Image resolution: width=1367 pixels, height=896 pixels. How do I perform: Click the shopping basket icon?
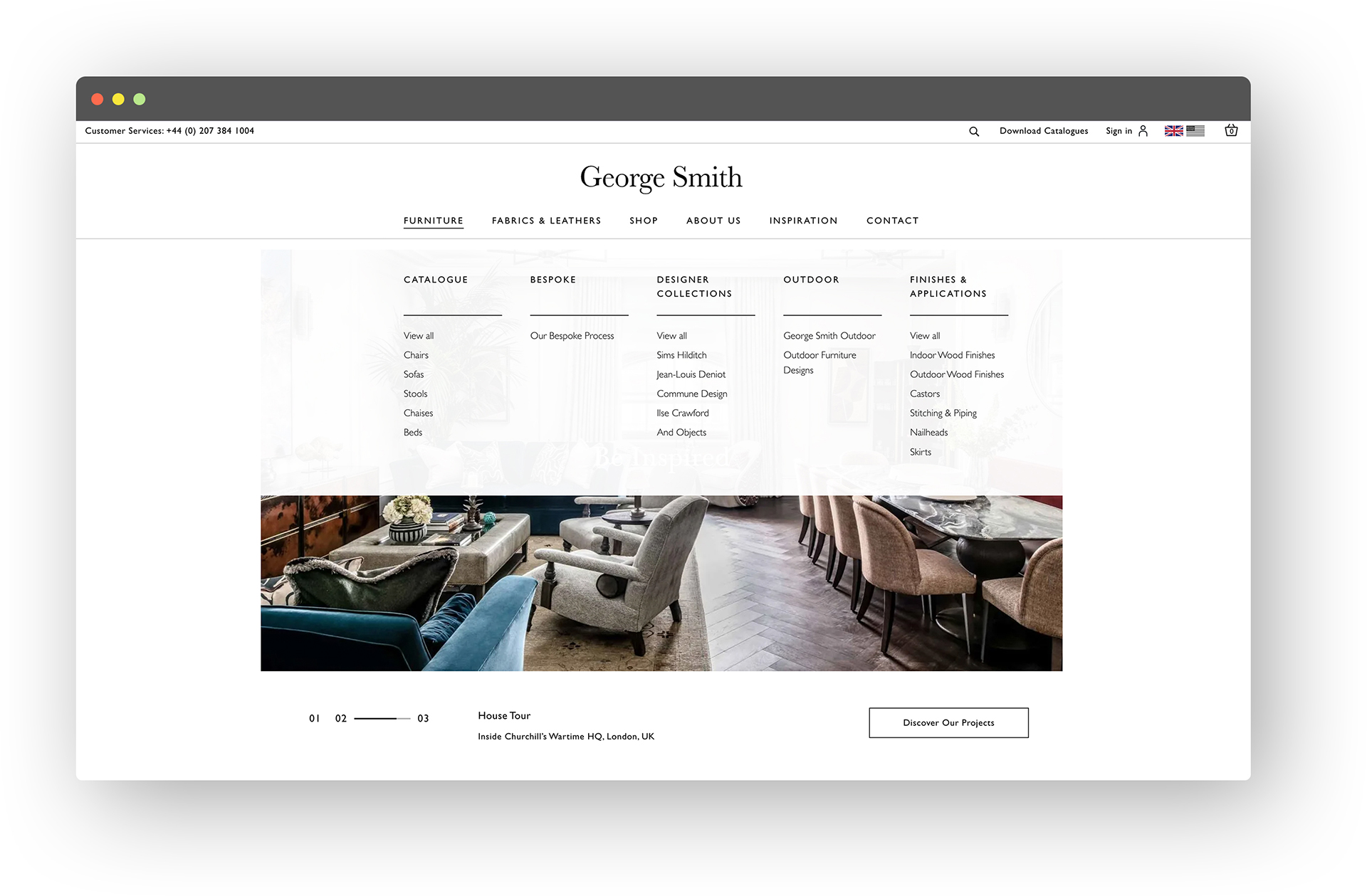click(1231, 131)
